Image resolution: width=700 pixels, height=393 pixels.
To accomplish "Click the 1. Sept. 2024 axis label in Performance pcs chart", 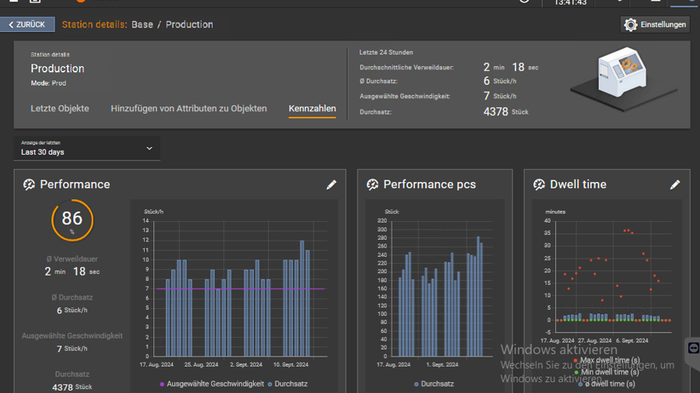I will pyautogui.click(x=442, y=364).
